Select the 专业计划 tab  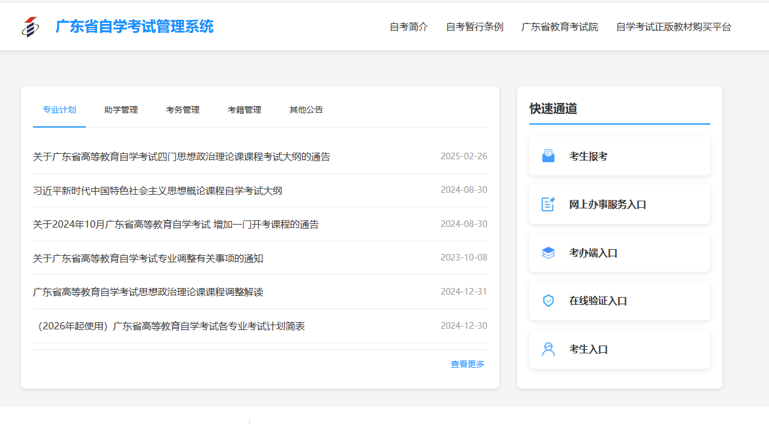click(59, 110)
